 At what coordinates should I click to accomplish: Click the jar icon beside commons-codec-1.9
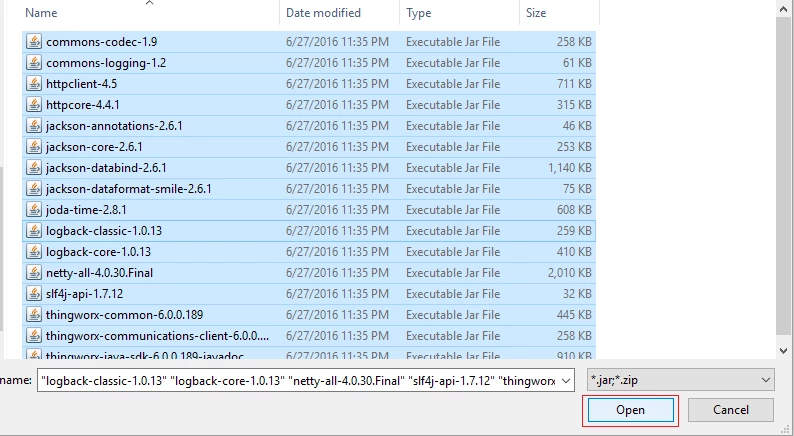[x=34, y=42]
